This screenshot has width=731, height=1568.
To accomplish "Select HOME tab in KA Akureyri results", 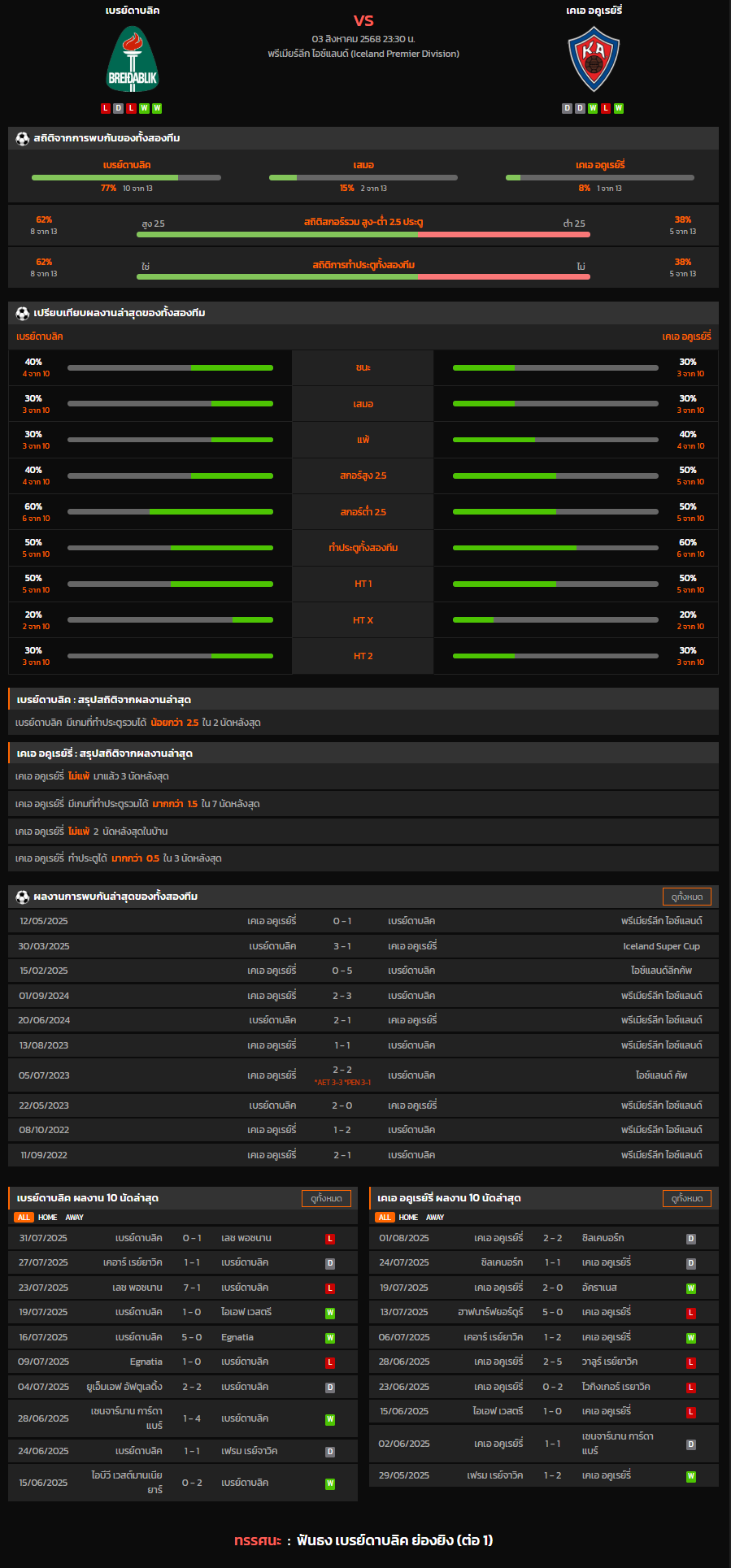I will pos(409,1218).
